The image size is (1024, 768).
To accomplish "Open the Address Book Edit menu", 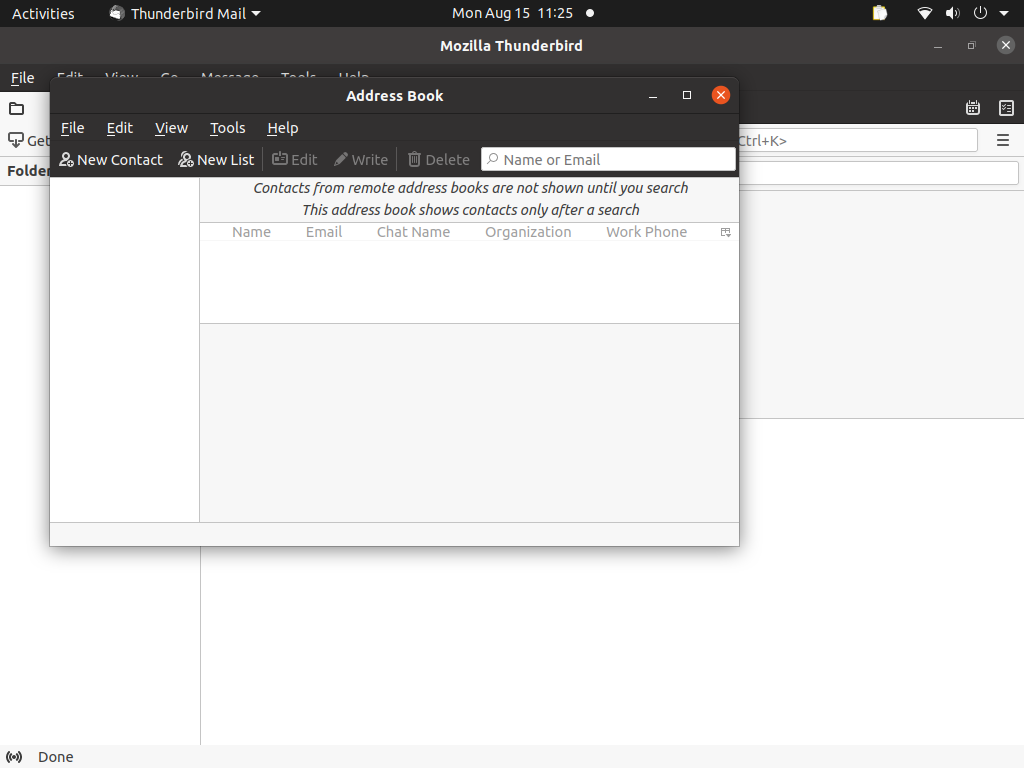I will (x=120, y=128).
